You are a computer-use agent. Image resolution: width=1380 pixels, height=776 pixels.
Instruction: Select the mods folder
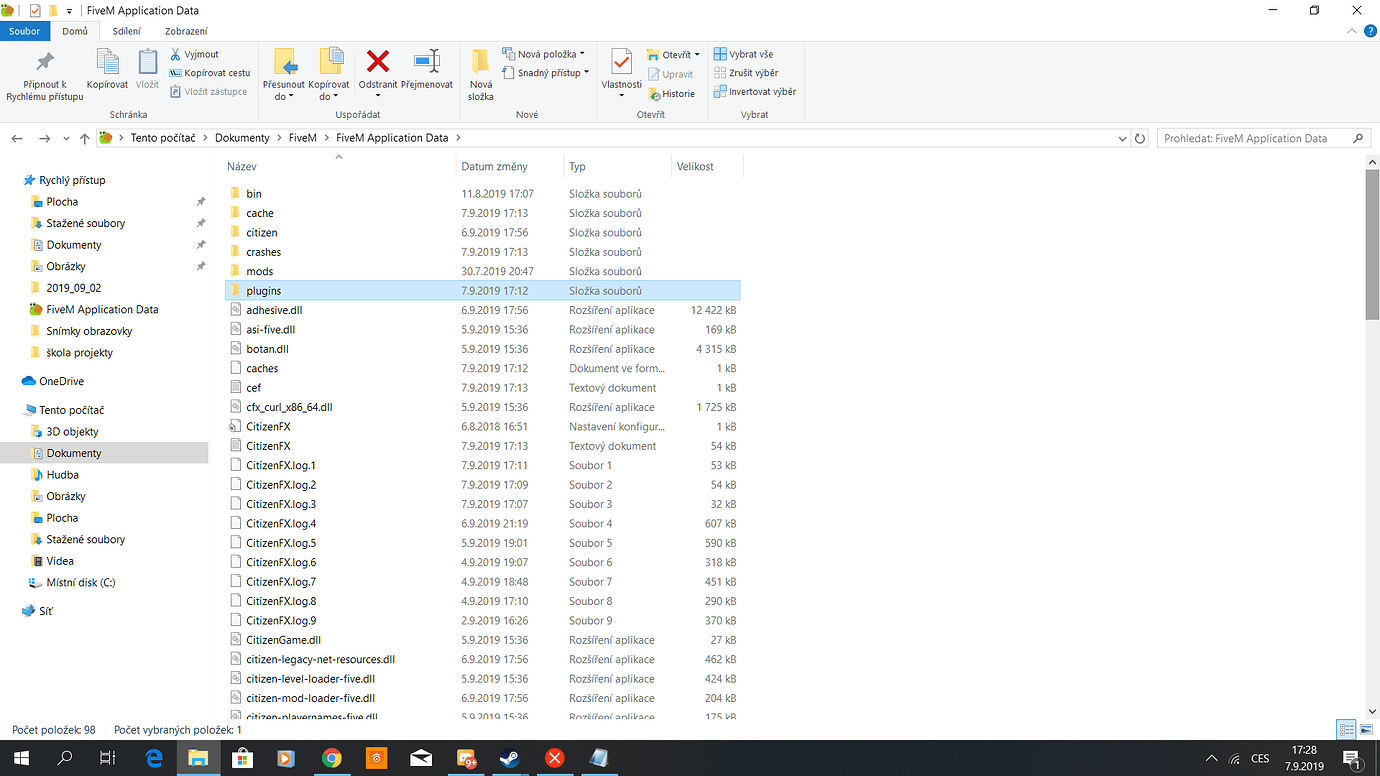click(x=260, y=271)
